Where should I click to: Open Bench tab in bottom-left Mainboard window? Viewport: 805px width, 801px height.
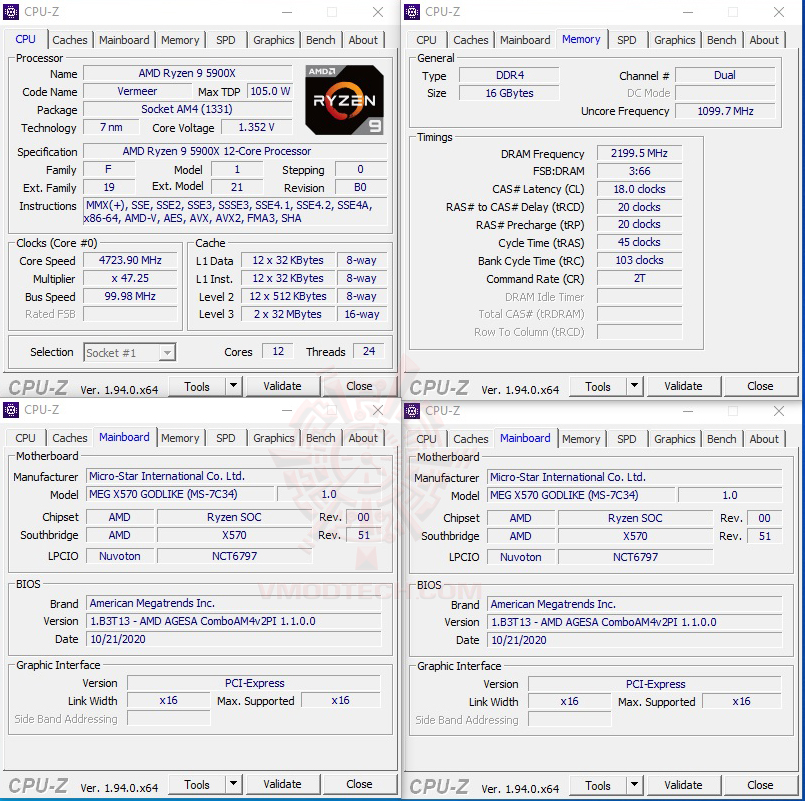click(321, 438)
